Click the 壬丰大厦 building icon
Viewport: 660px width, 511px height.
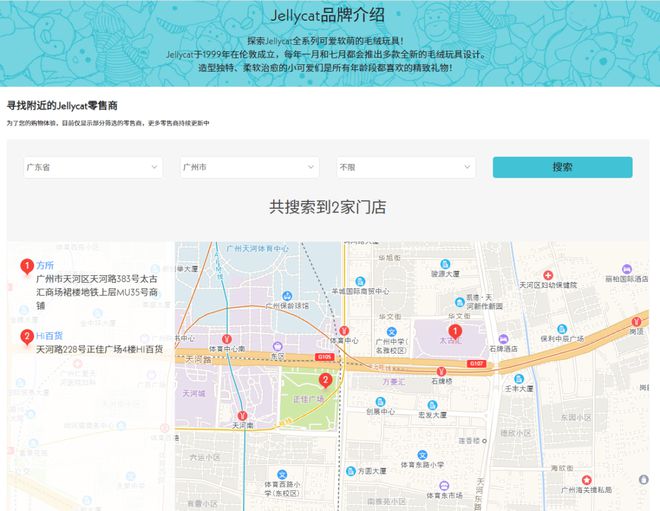pos(519,378)
